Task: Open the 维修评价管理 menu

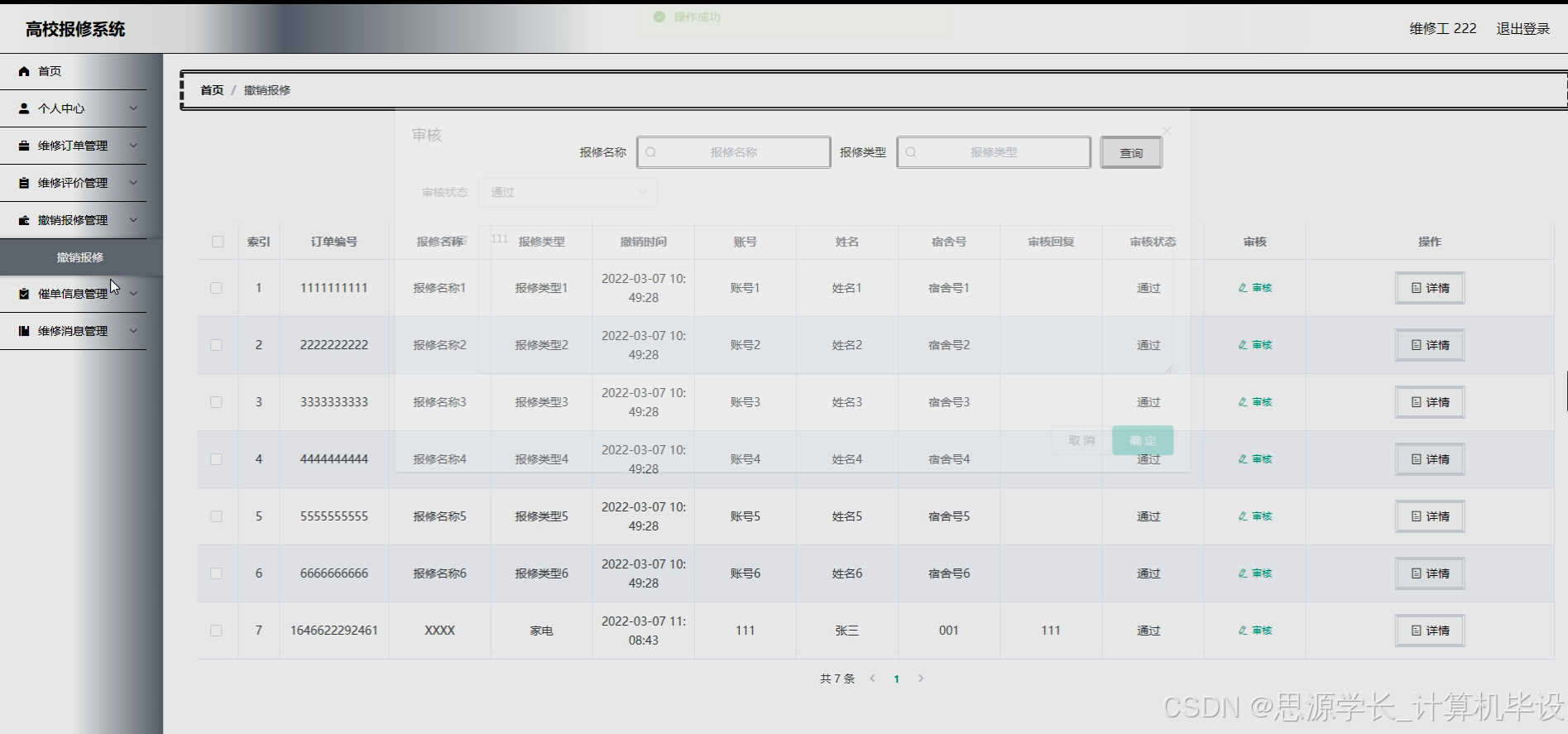Action: pyautogui.click(x=74, y=183)
